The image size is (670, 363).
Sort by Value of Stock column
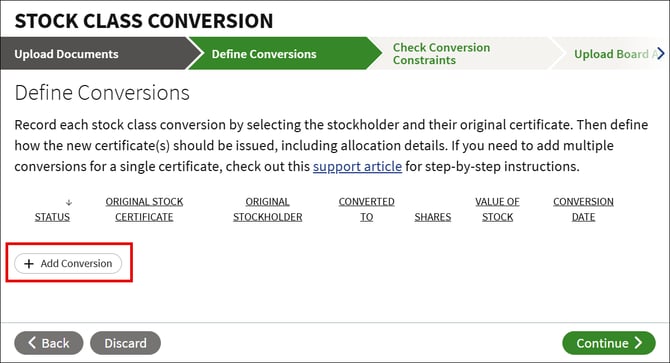(497, 209)
